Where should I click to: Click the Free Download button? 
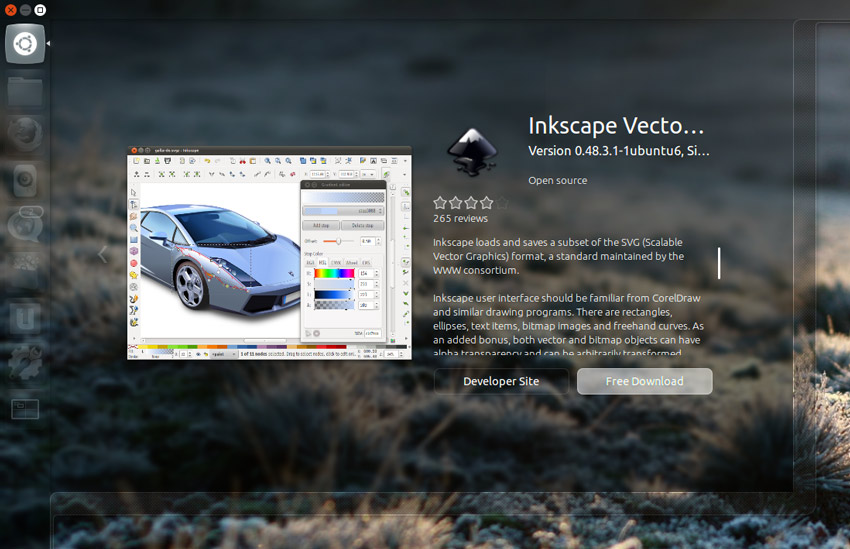coord(645,381)
